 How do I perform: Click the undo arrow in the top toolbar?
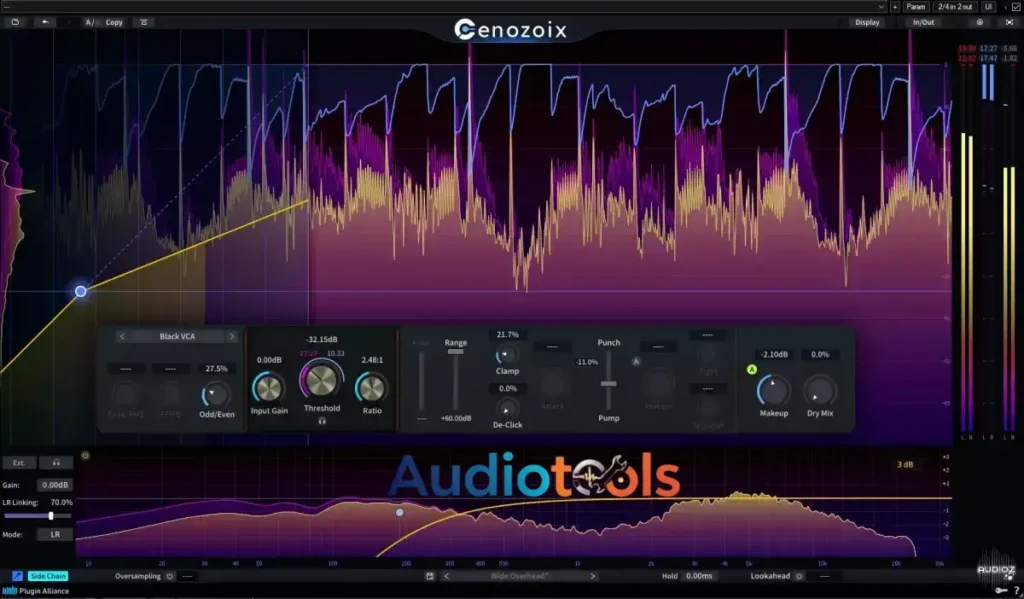46,21
